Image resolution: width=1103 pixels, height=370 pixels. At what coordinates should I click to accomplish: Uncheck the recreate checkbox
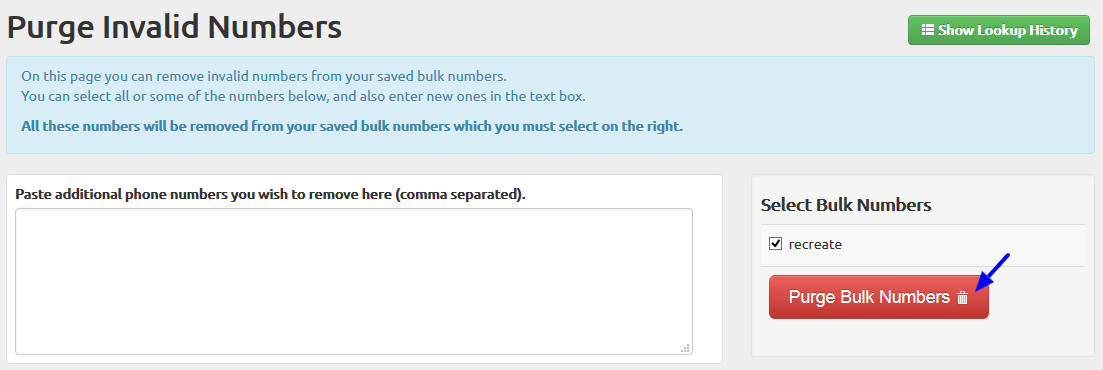pos(776,244)
